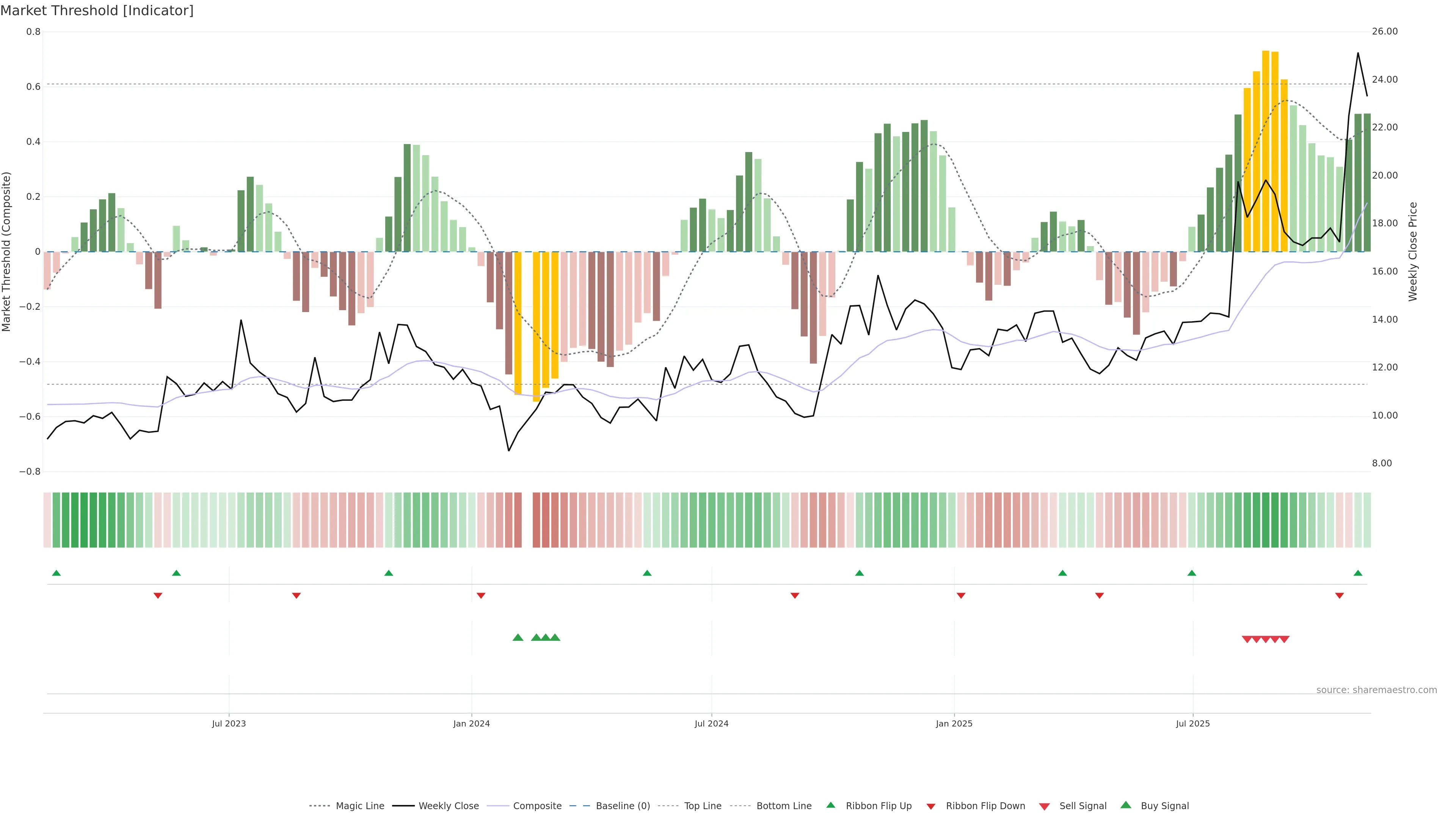1456x819 pixels.
Task: Click the Sell Signal legend marker
Action: [1045, 806]
